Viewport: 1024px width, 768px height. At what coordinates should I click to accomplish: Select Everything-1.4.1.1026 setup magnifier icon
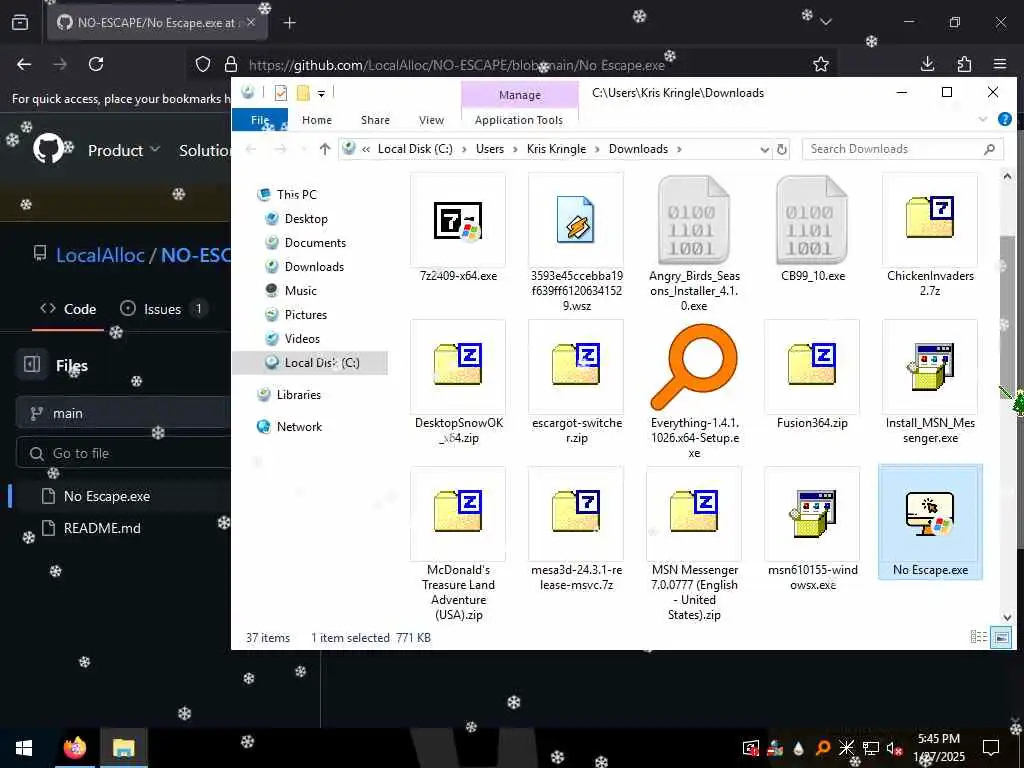694,366
